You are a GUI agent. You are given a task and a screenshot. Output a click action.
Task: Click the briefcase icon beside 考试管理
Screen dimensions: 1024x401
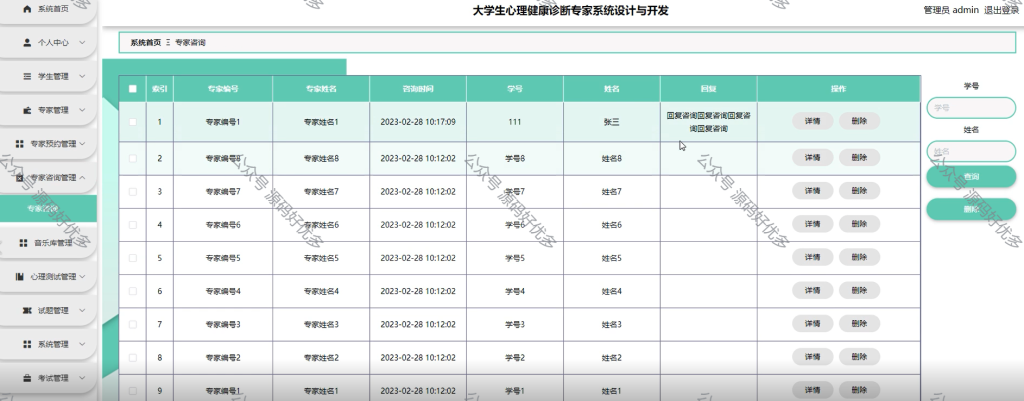[27, 378]
